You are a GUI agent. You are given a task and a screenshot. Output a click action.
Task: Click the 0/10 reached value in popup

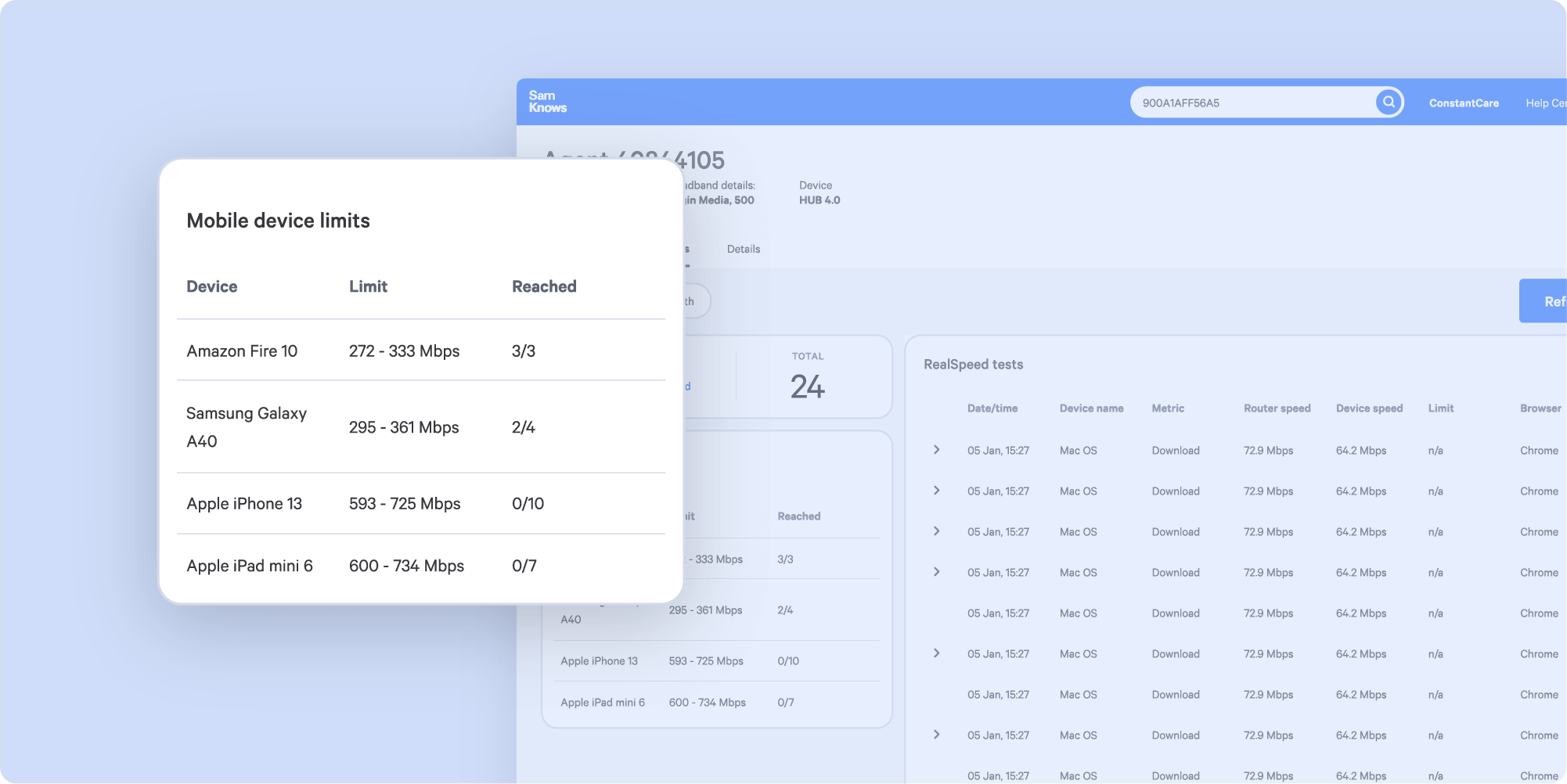coord(528,504)
